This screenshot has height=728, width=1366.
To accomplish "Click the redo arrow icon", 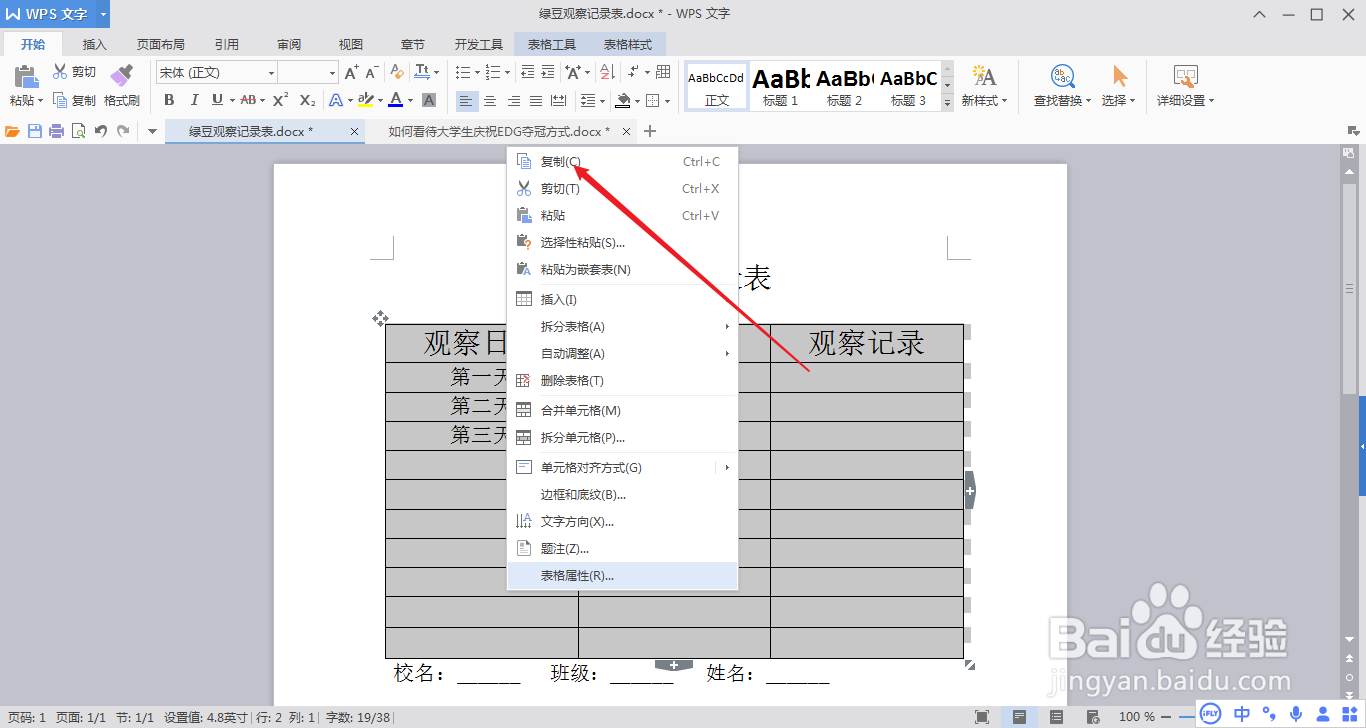I will pos(123,131).
